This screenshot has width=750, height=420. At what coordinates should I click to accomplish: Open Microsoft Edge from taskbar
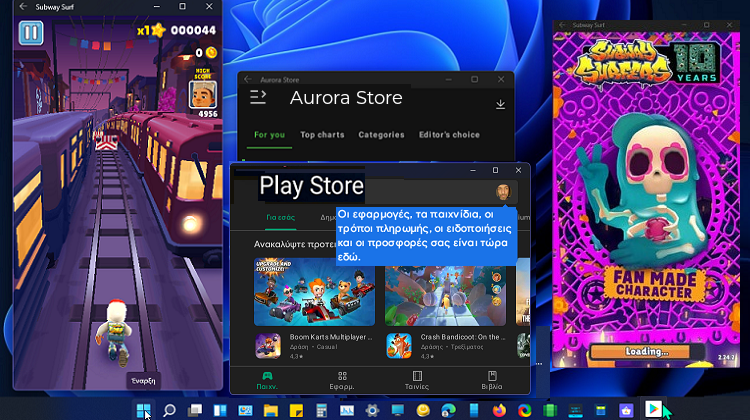click(x=448, y=410)
